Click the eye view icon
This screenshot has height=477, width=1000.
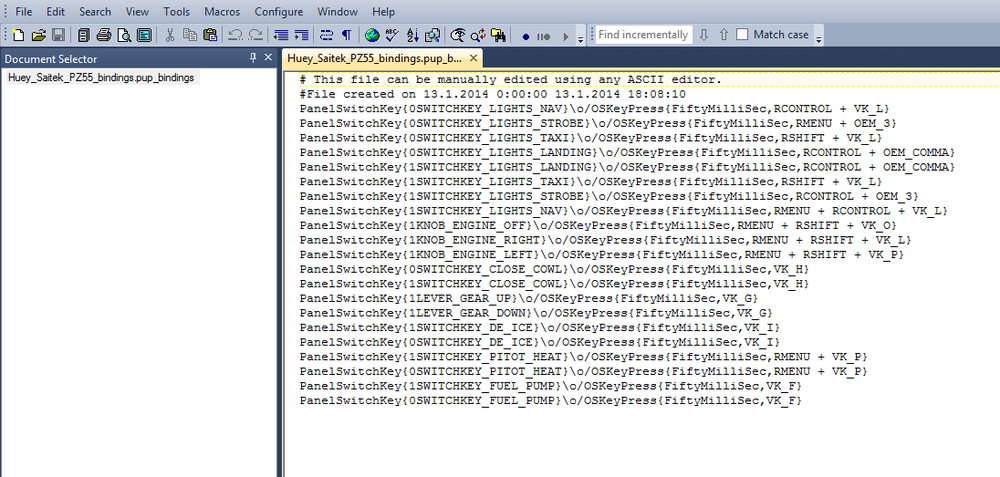pyautogui.click(x=458, y=35)
